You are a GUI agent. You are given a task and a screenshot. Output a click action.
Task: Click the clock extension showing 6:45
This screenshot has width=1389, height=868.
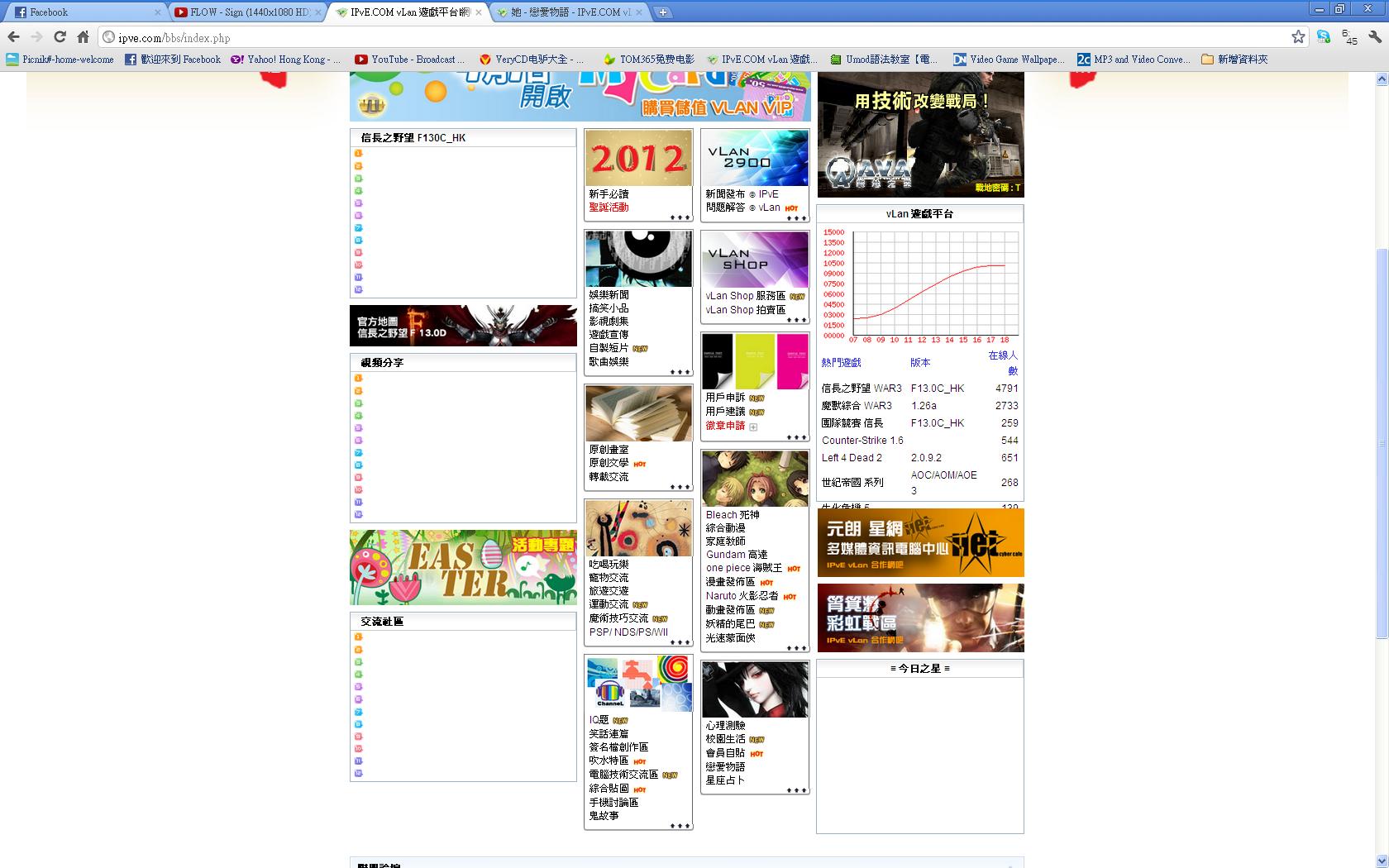pos(1349,37)
